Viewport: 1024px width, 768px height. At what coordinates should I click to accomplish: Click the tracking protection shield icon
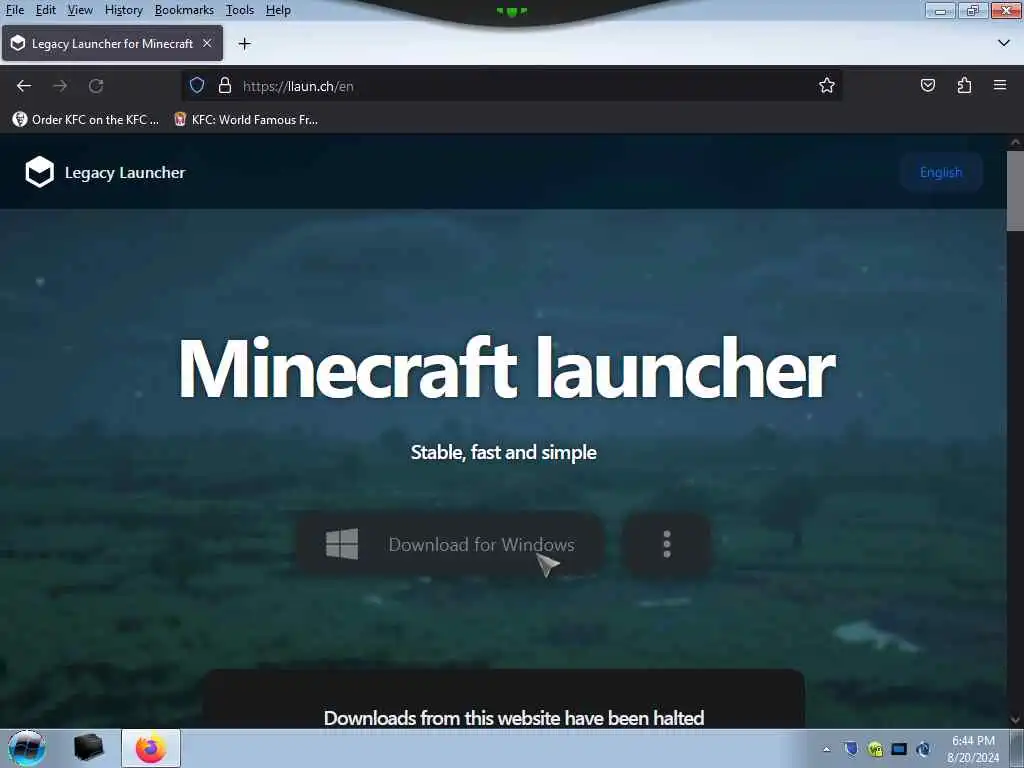[197, 86]
